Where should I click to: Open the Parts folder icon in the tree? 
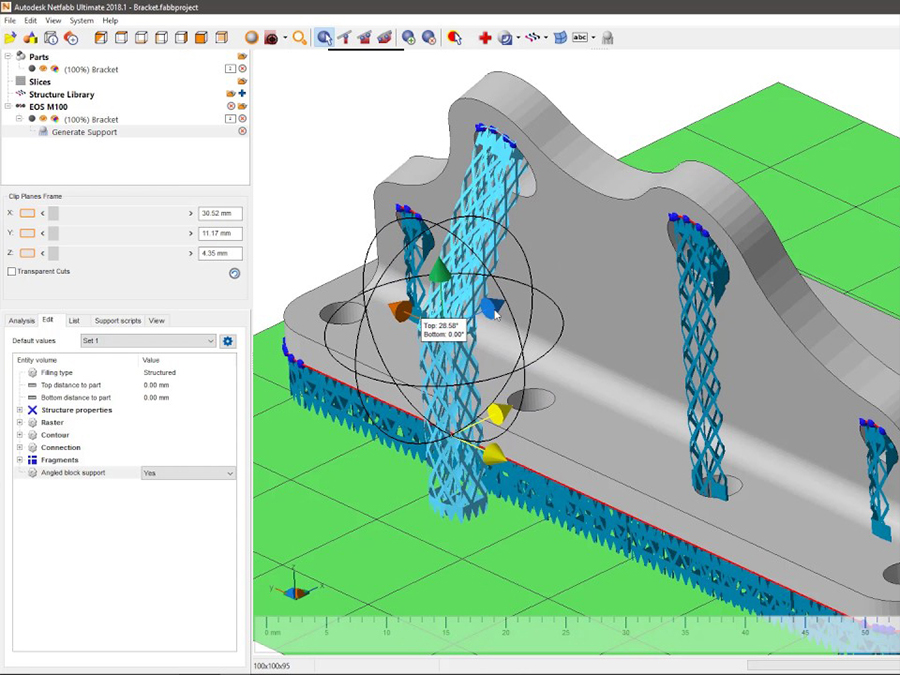point(243,57)
